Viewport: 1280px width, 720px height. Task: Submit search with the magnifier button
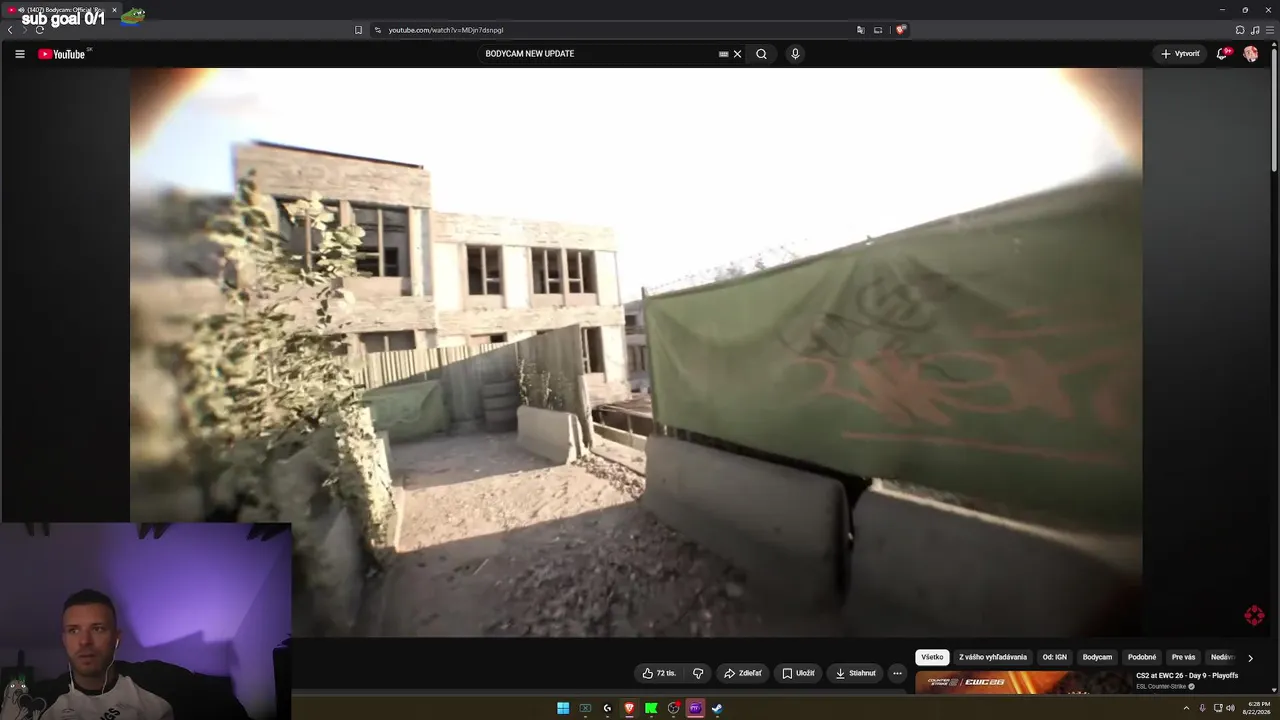(x=761, y=54)
